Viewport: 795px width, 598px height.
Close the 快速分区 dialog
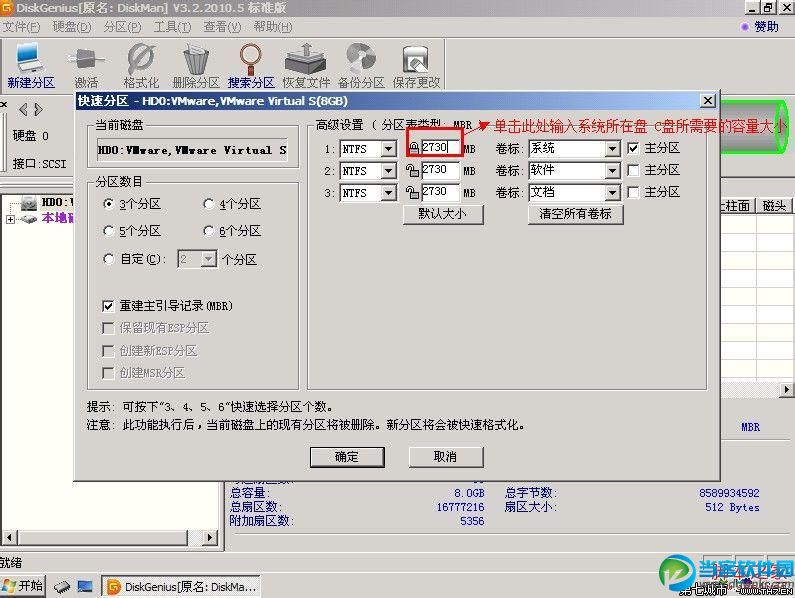708,100
